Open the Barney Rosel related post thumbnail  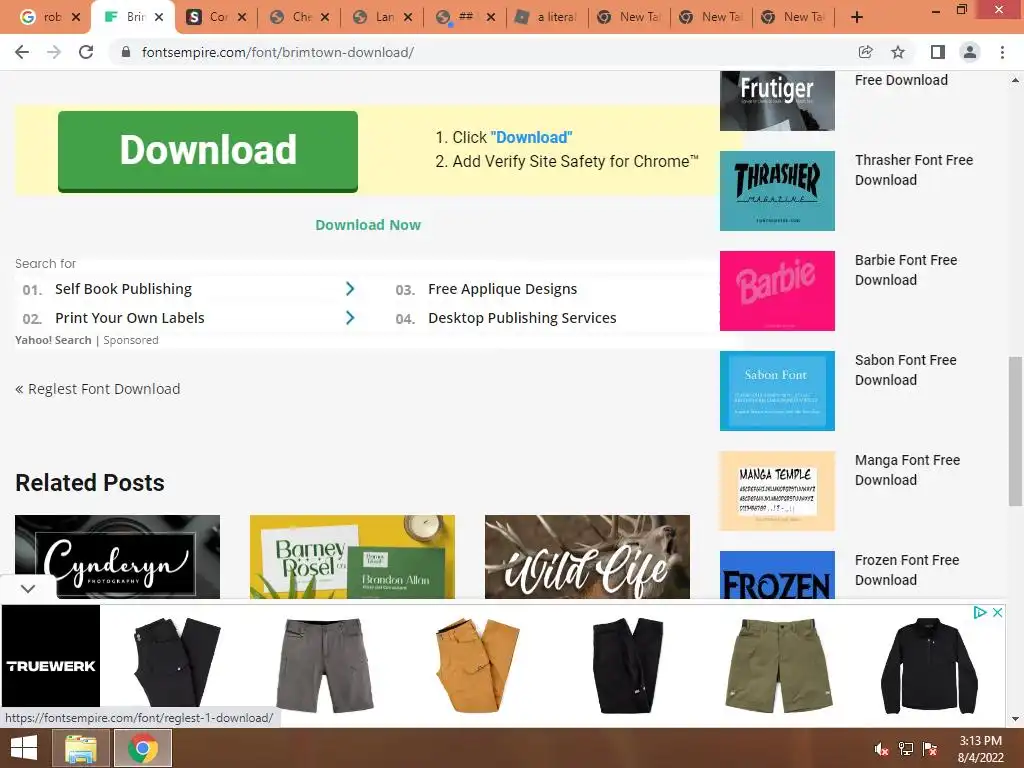point(352,556)
